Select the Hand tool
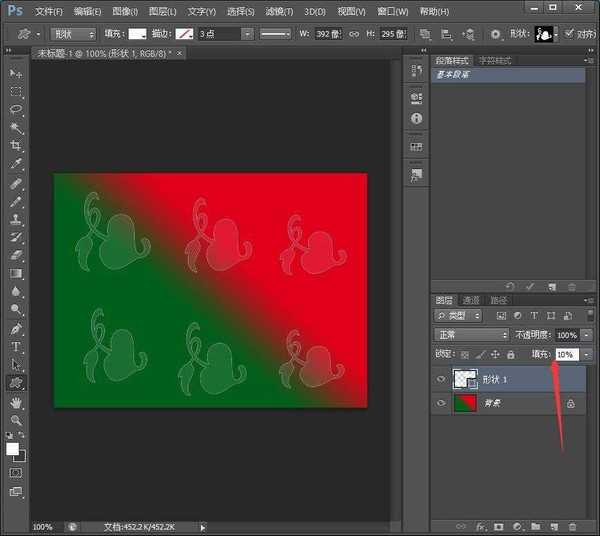 (16, 402)
